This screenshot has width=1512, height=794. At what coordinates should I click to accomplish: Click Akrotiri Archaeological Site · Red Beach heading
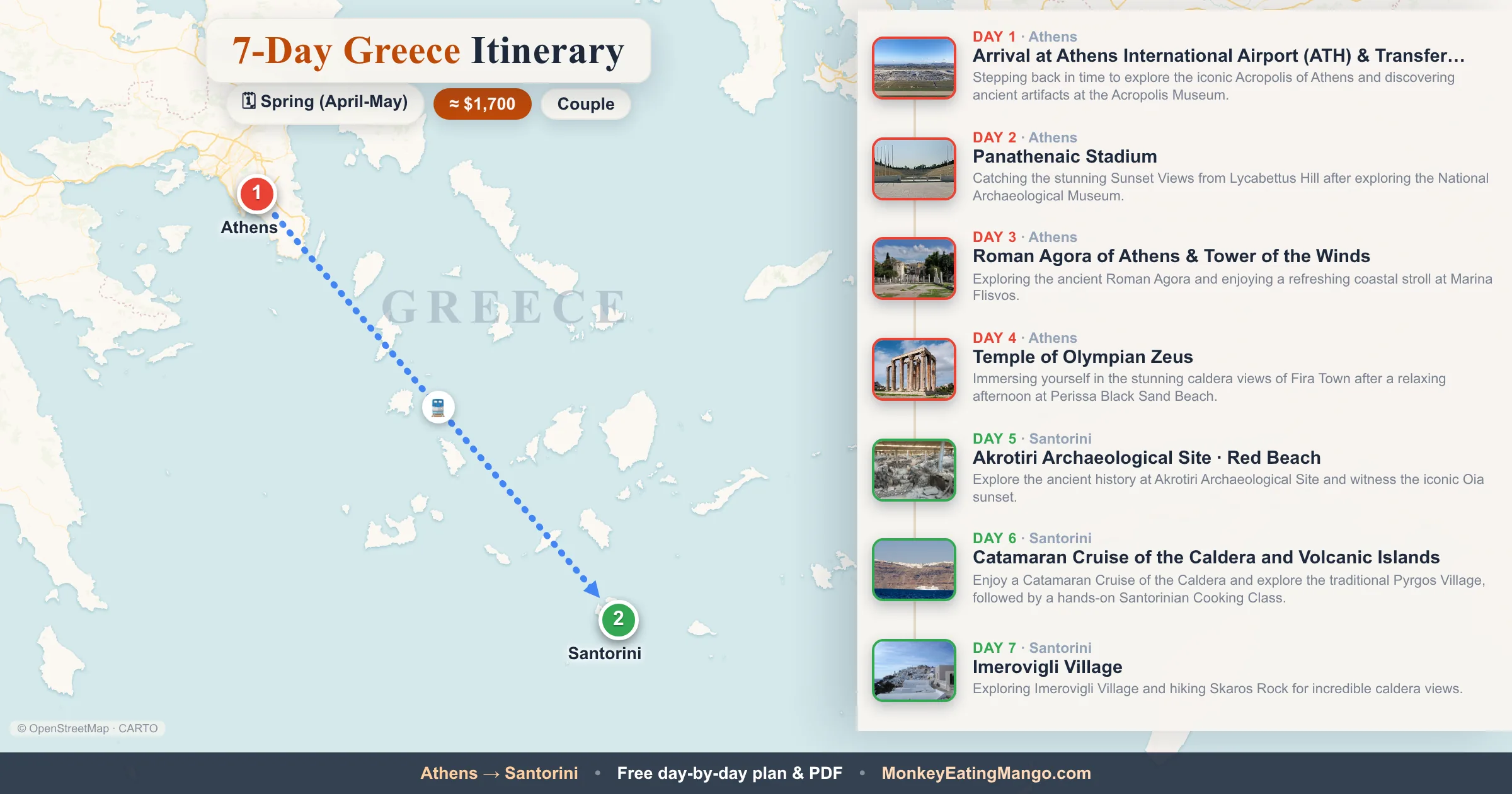pyautogui.click(x=1147, y=457)
